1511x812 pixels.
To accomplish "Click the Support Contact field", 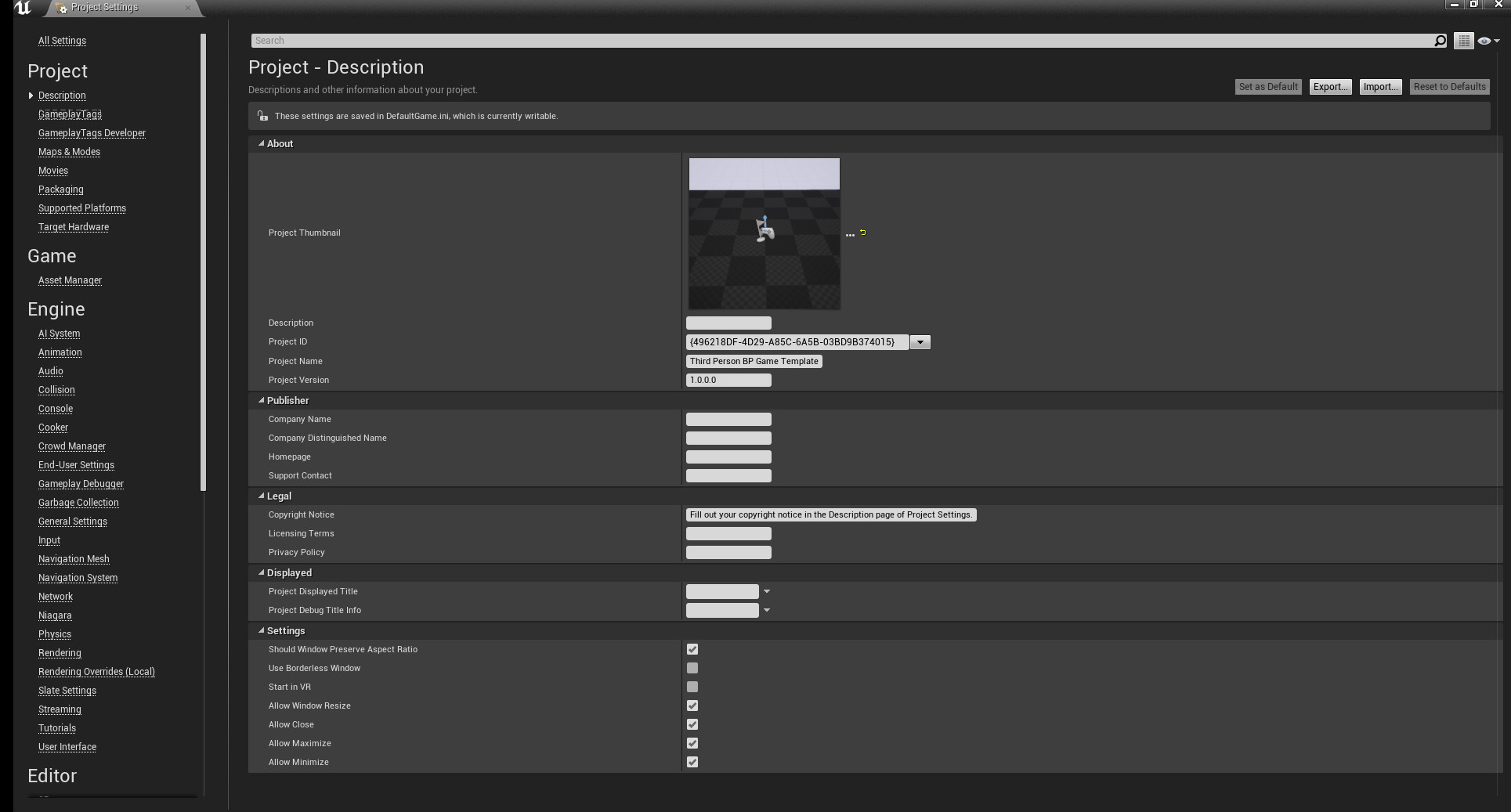I will [728, 475].
